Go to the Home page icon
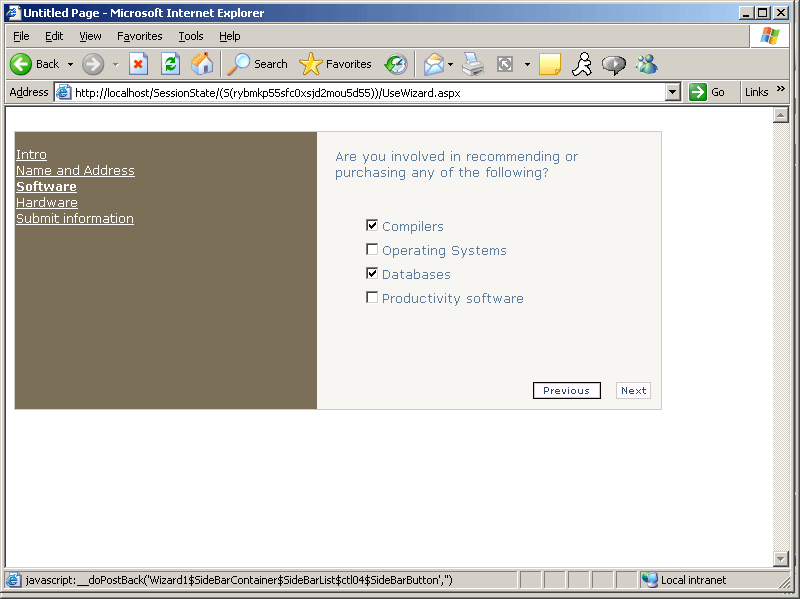800x599 pixels. [202, 64]
